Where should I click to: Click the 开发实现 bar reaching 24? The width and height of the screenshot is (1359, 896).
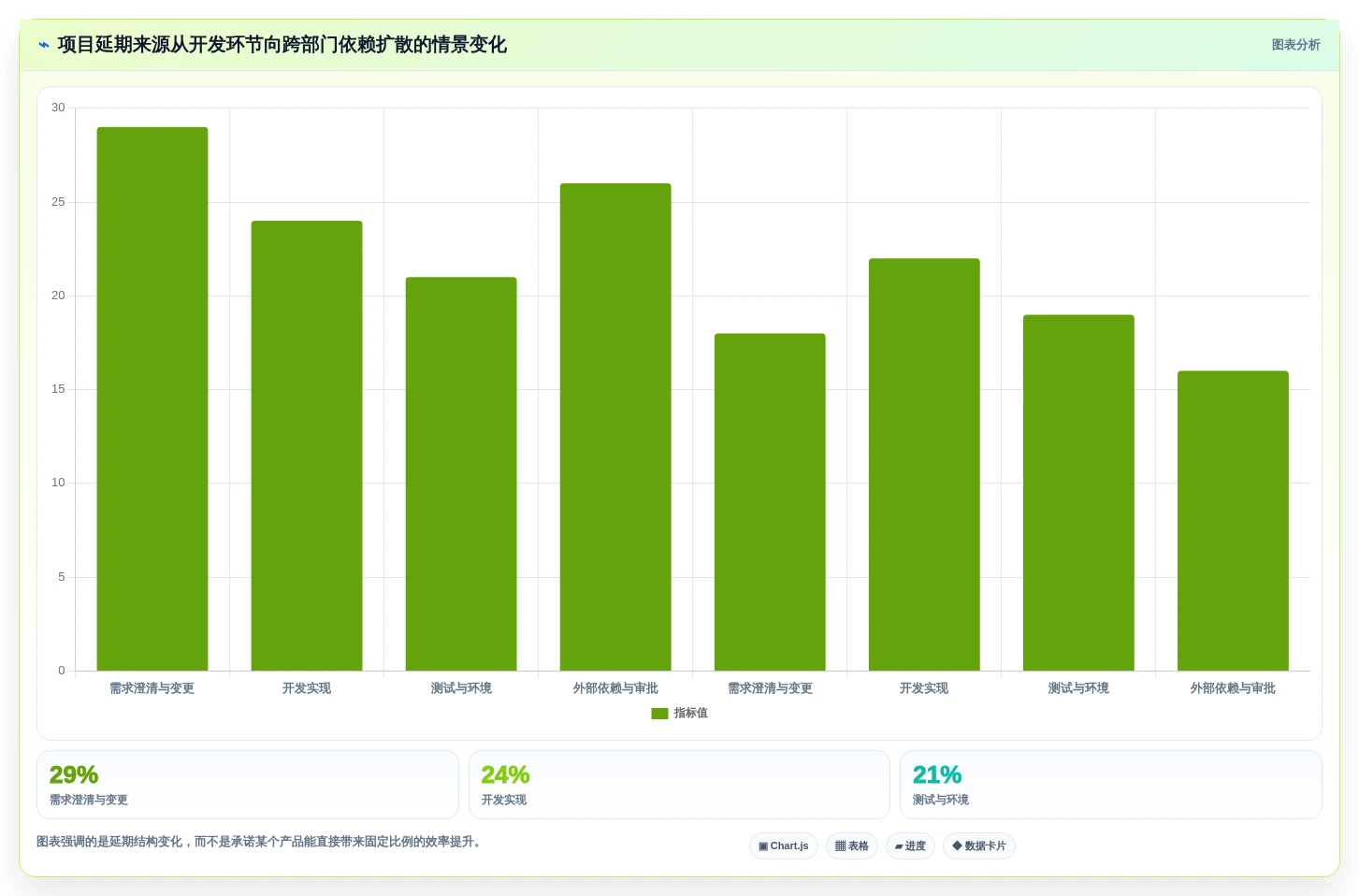307,445
